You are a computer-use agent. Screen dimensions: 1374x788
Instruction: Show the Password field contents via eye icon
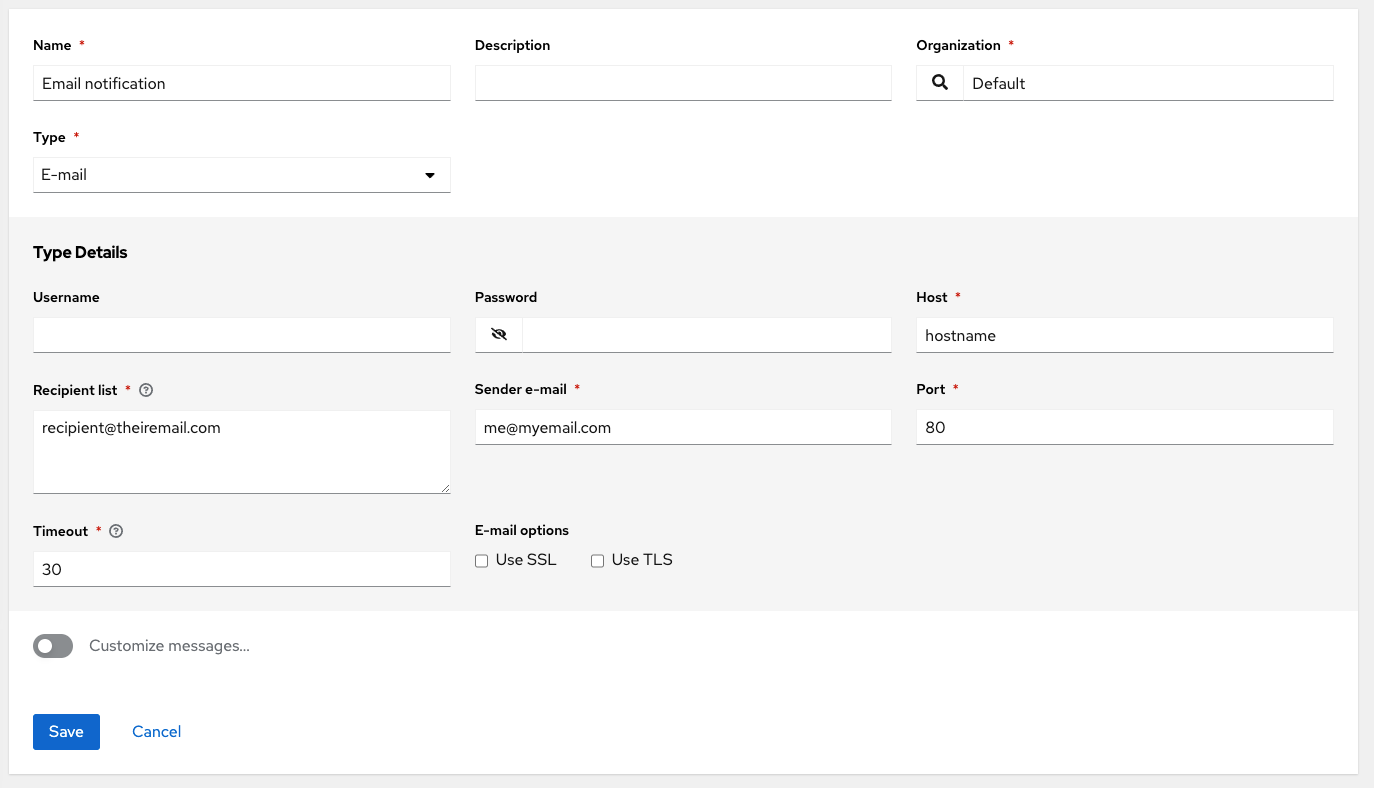pyautogui.click(x=497, y=334)
